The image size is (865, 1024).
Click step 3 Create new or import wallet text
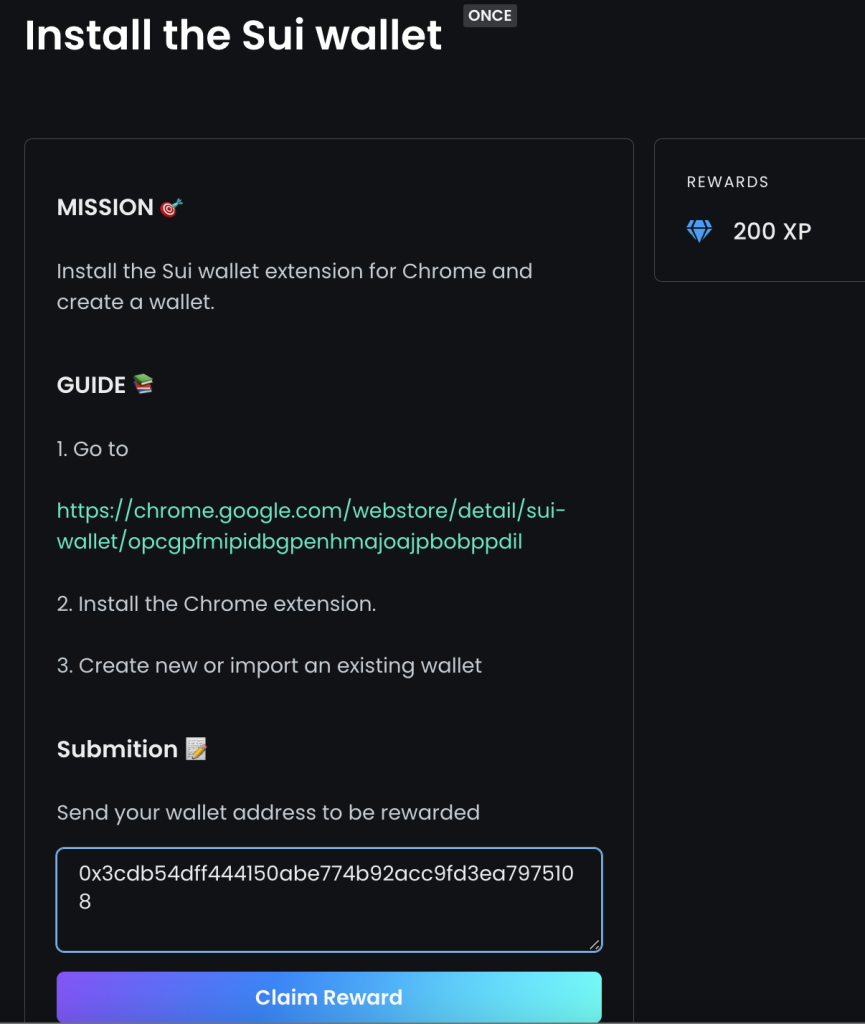(269, 665)
